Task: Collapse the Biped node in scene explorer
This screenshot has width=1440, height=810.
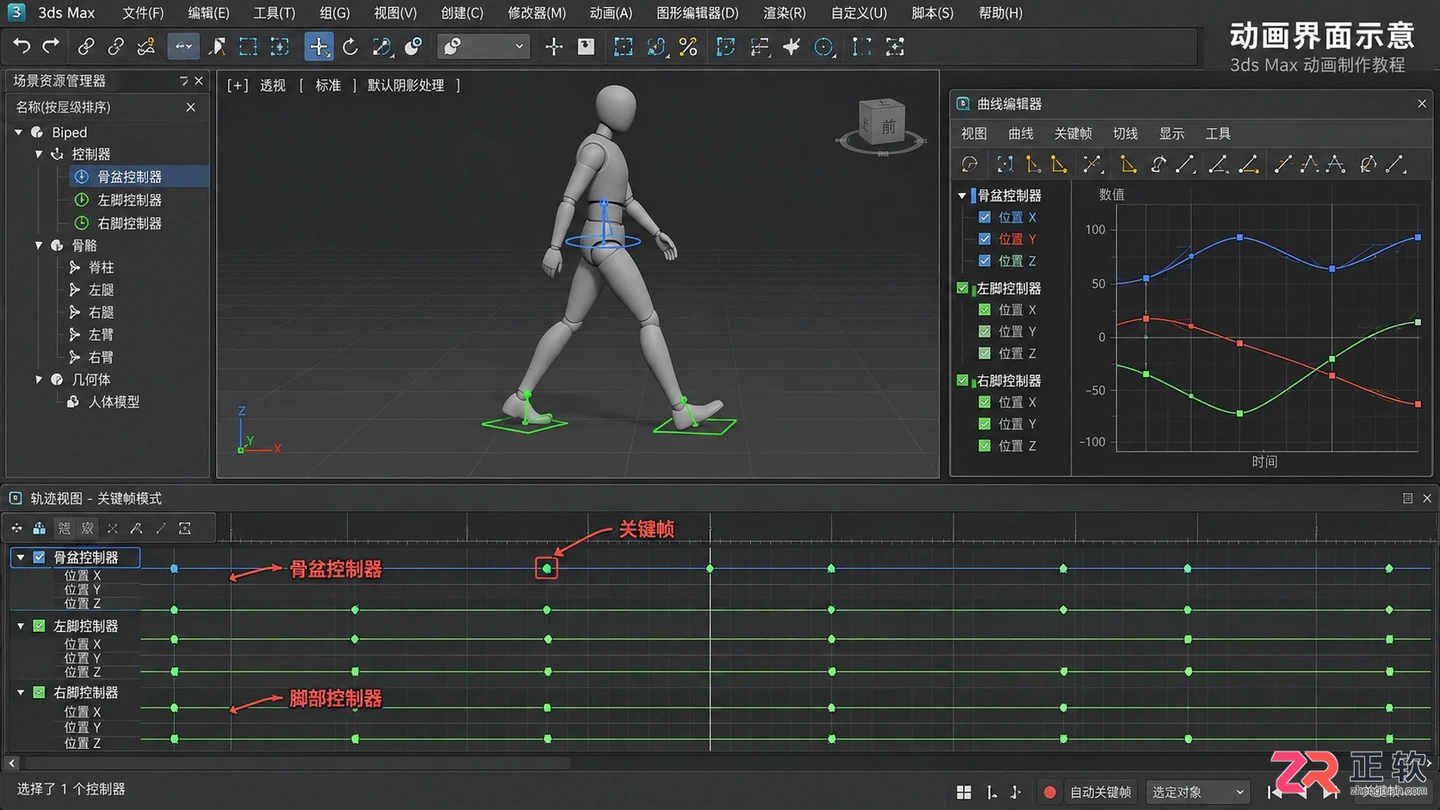Action: [19, 132]
